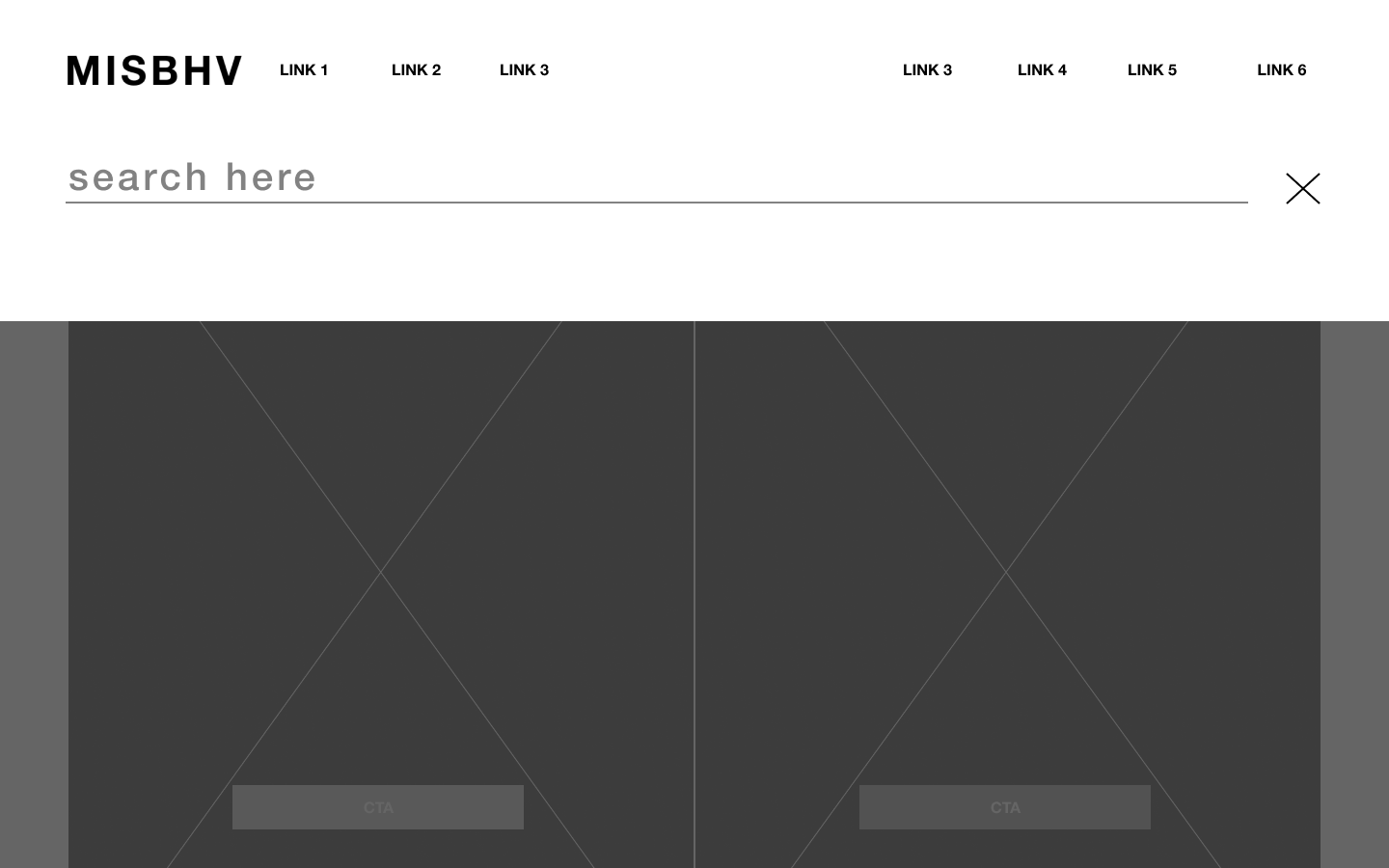This screenshot has height=868, width=1389.
Task: Click the MISBHV logo
Action: coord(154,70)
